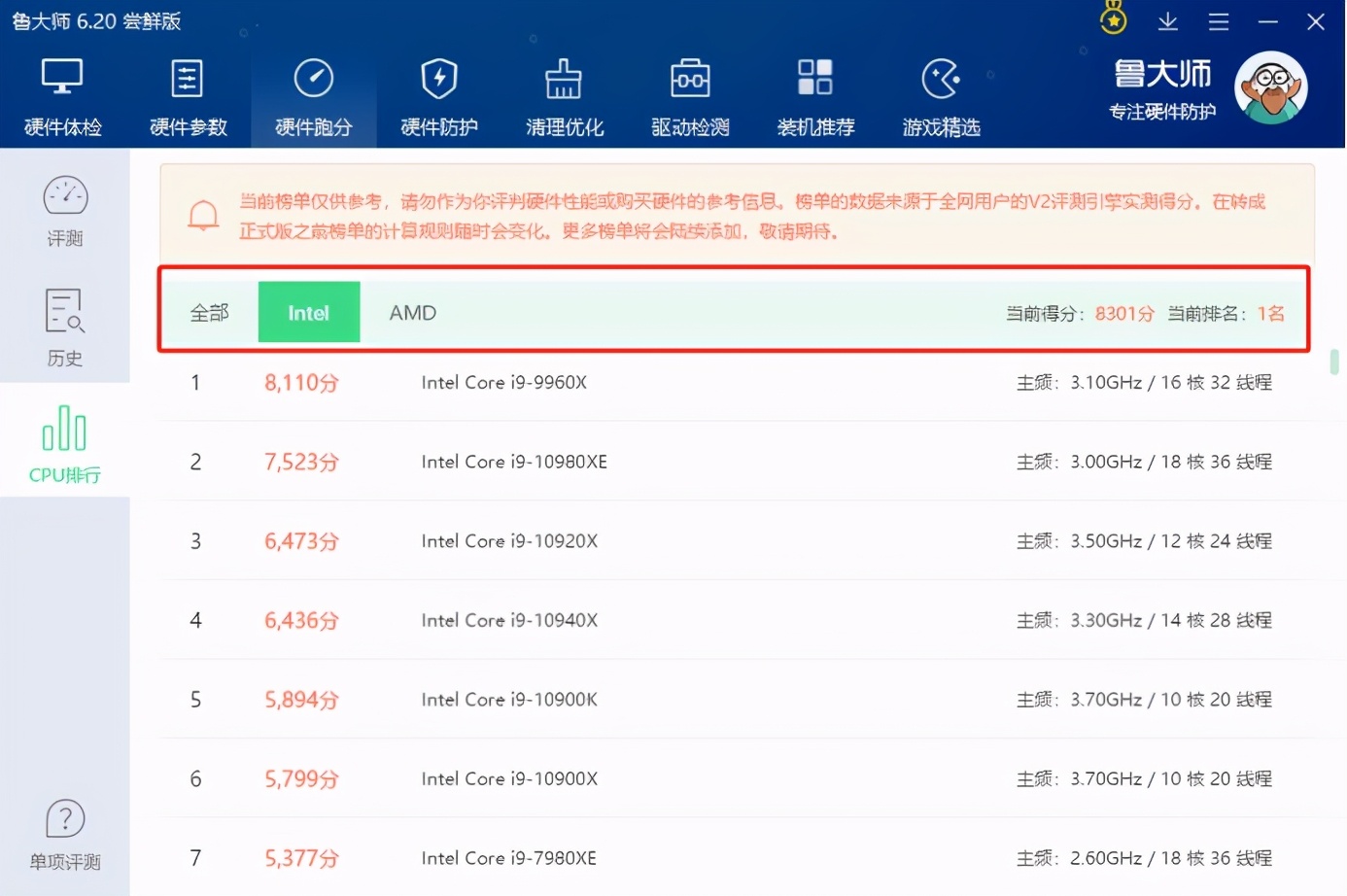Screen dimensions: 1347x896
Task: Click the download icon near window controls
Action: coord(1167,19)
